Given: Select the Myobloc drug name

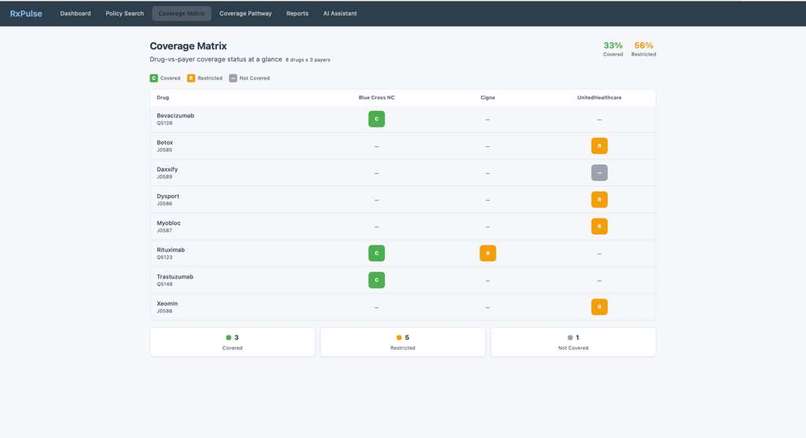Looking at the screenshot, I should [169, 223].
